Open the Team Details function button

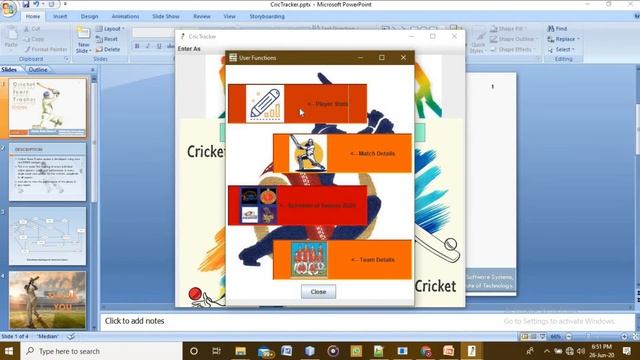[342, 260]
